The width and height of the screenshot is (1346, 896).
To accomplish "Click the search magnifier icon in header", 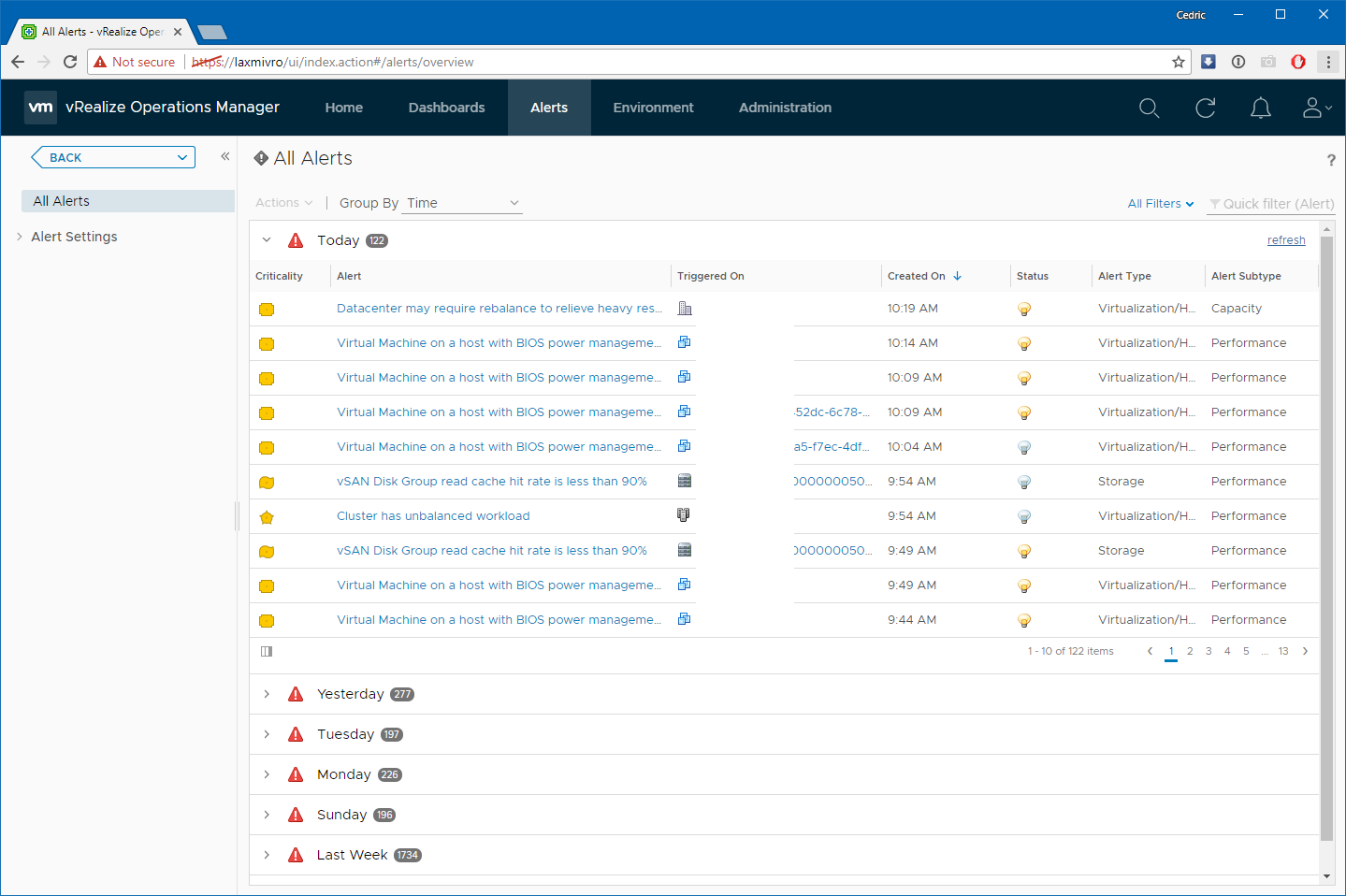I will point(1149,108).
